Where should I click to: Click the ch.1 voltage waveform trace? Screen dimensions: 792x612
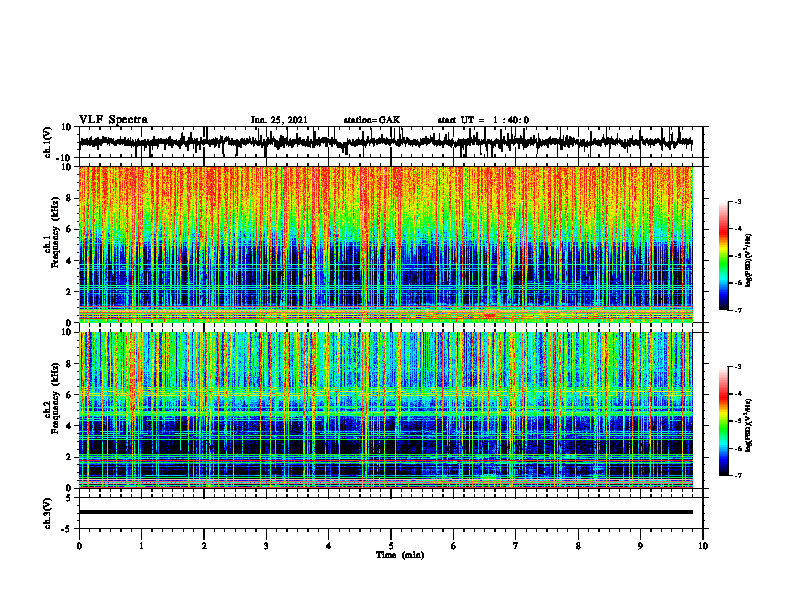click(x=385, y=142)
